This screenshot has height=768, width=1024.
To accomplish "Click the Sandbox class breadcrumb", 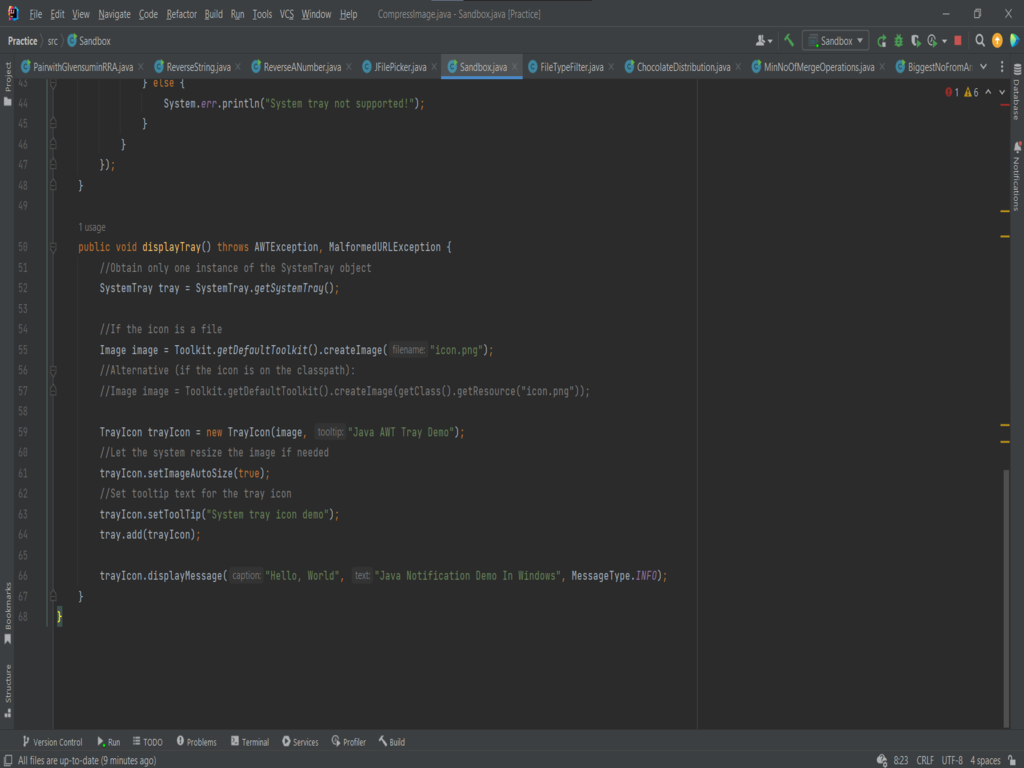I will point(89,40).
